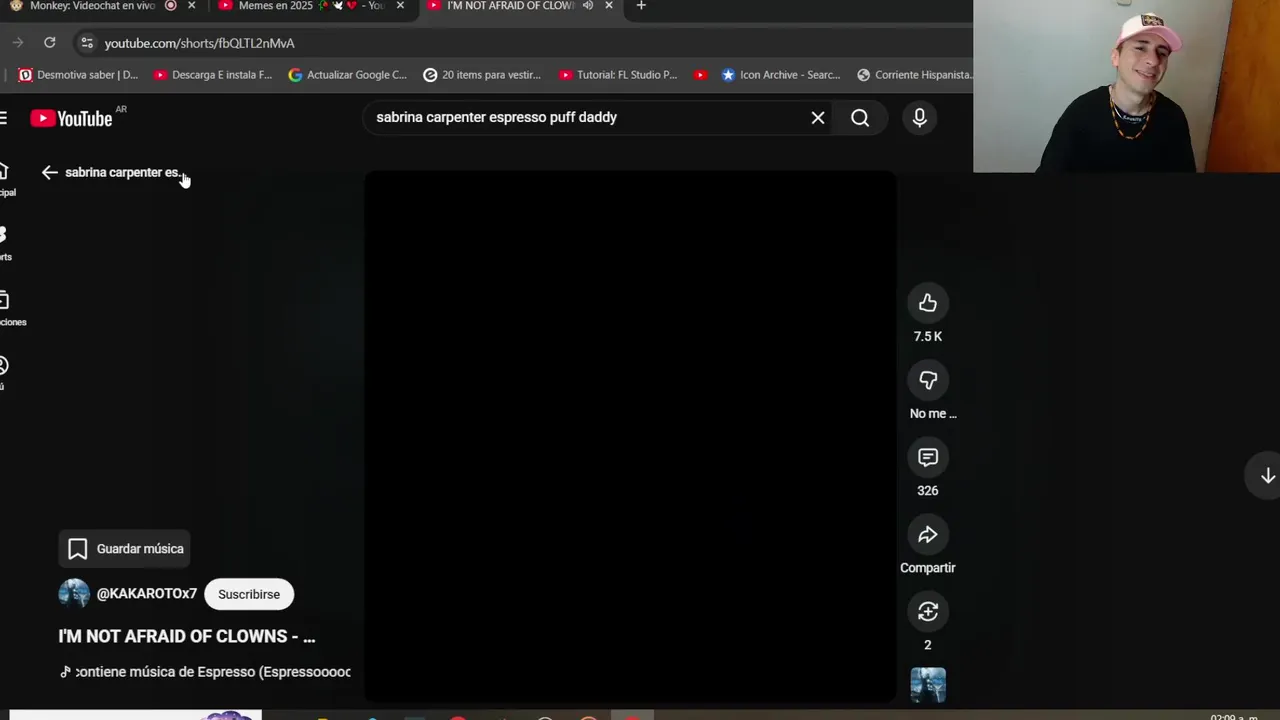Share the Short via Compartir icon

coord(928,534)
